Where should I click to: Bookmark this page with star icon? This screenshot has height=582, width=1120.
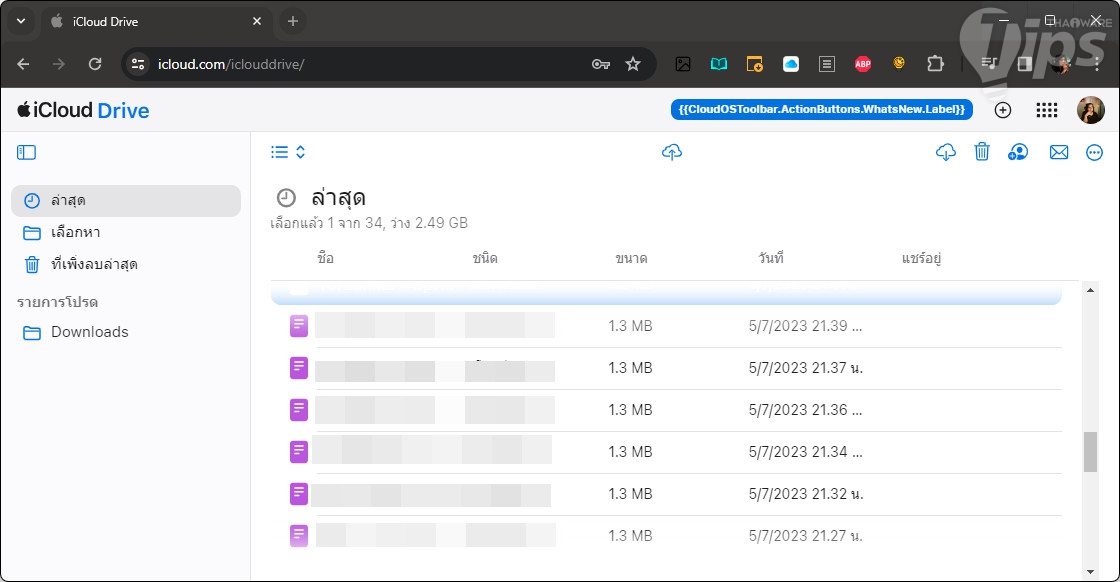click(632, 64)
